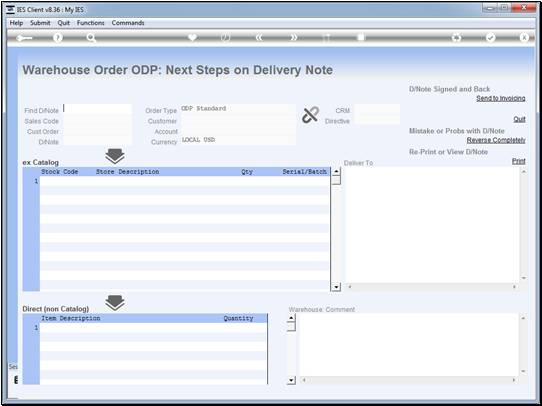Image resolution: width=542 pixels, height=406 pixels.
Task: Click the toolbar X cancel icon
Action: pyautogui.click(x=524, y=38)
